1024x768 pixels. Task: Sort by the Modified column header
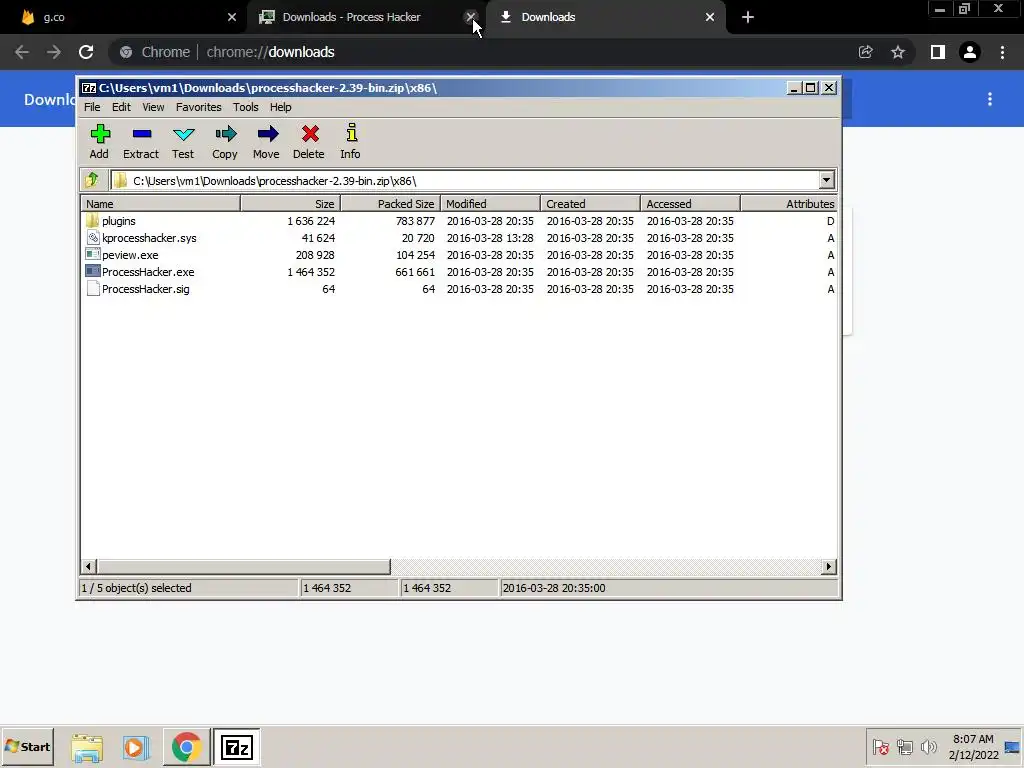(x=490, y=204)
